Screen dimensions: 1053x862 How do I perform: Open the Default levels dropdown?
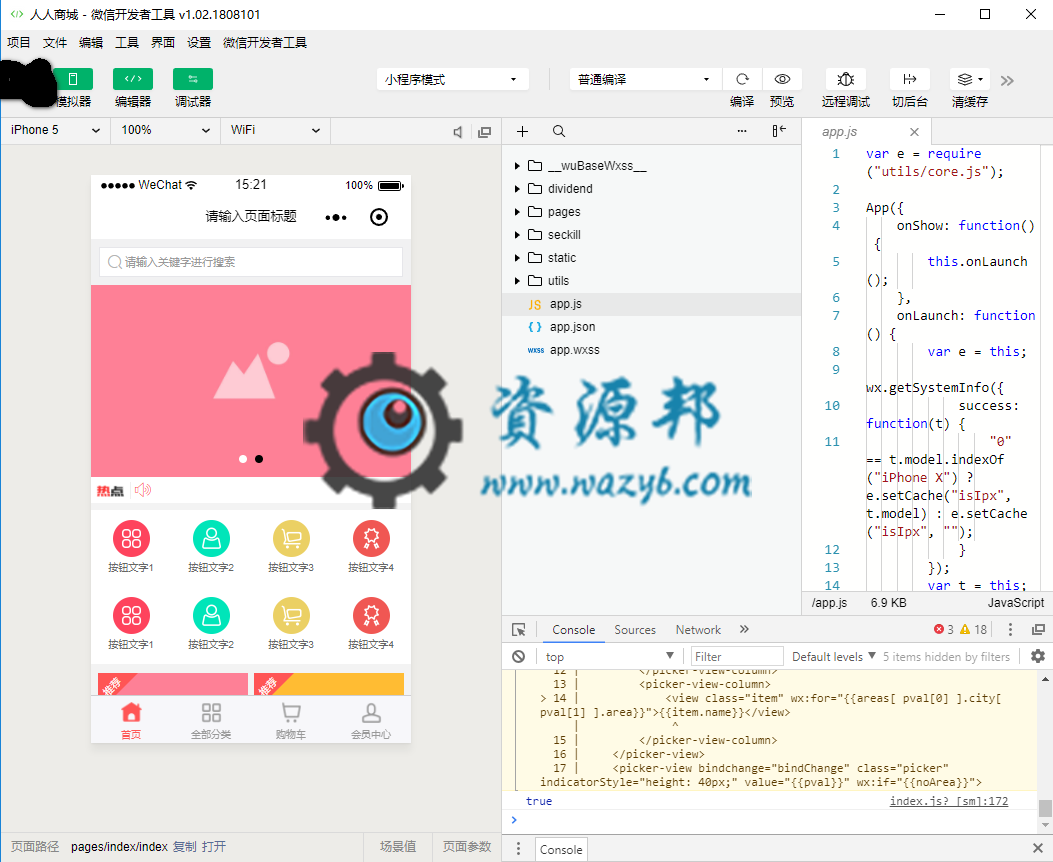tap(833, 657)
